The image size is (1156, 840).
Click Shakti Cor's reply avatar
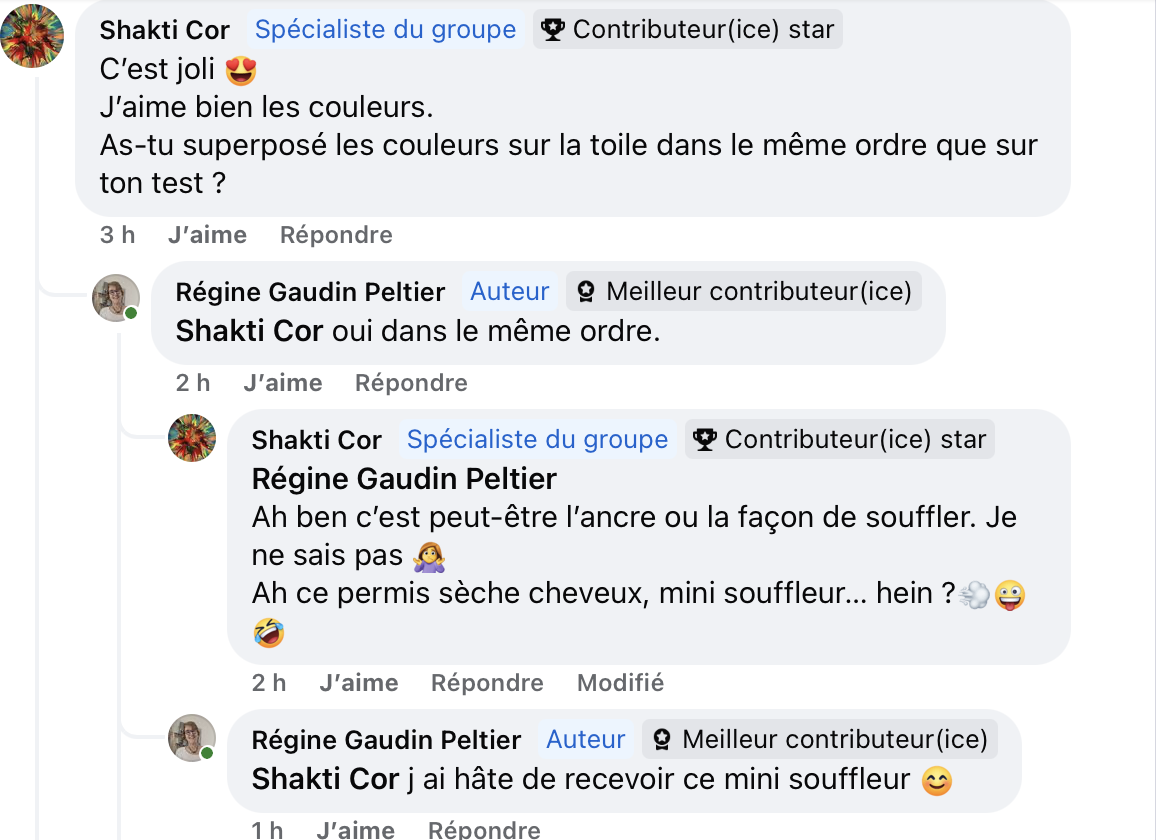(x=192, y=438)
